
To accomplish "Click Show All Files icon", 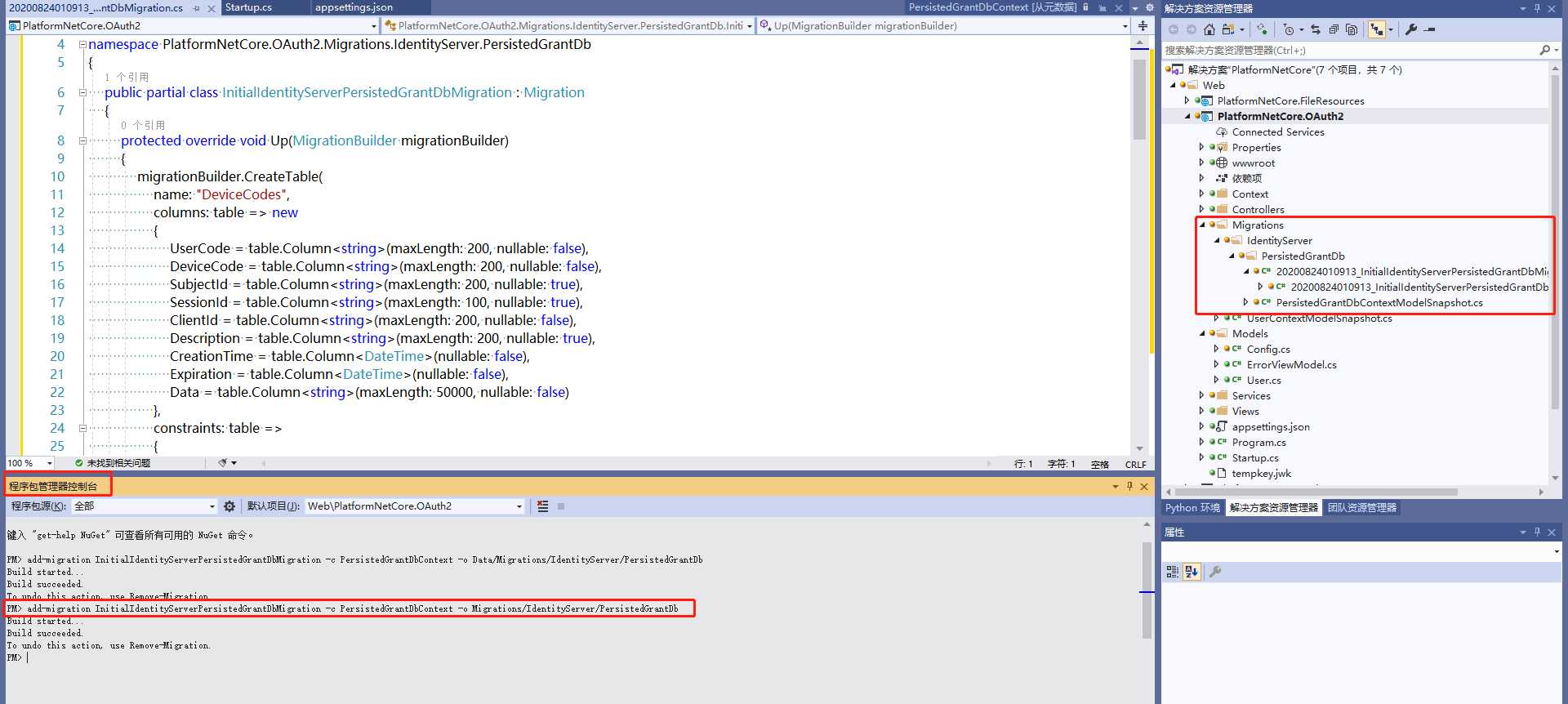I will click(x=1352, y=29).
